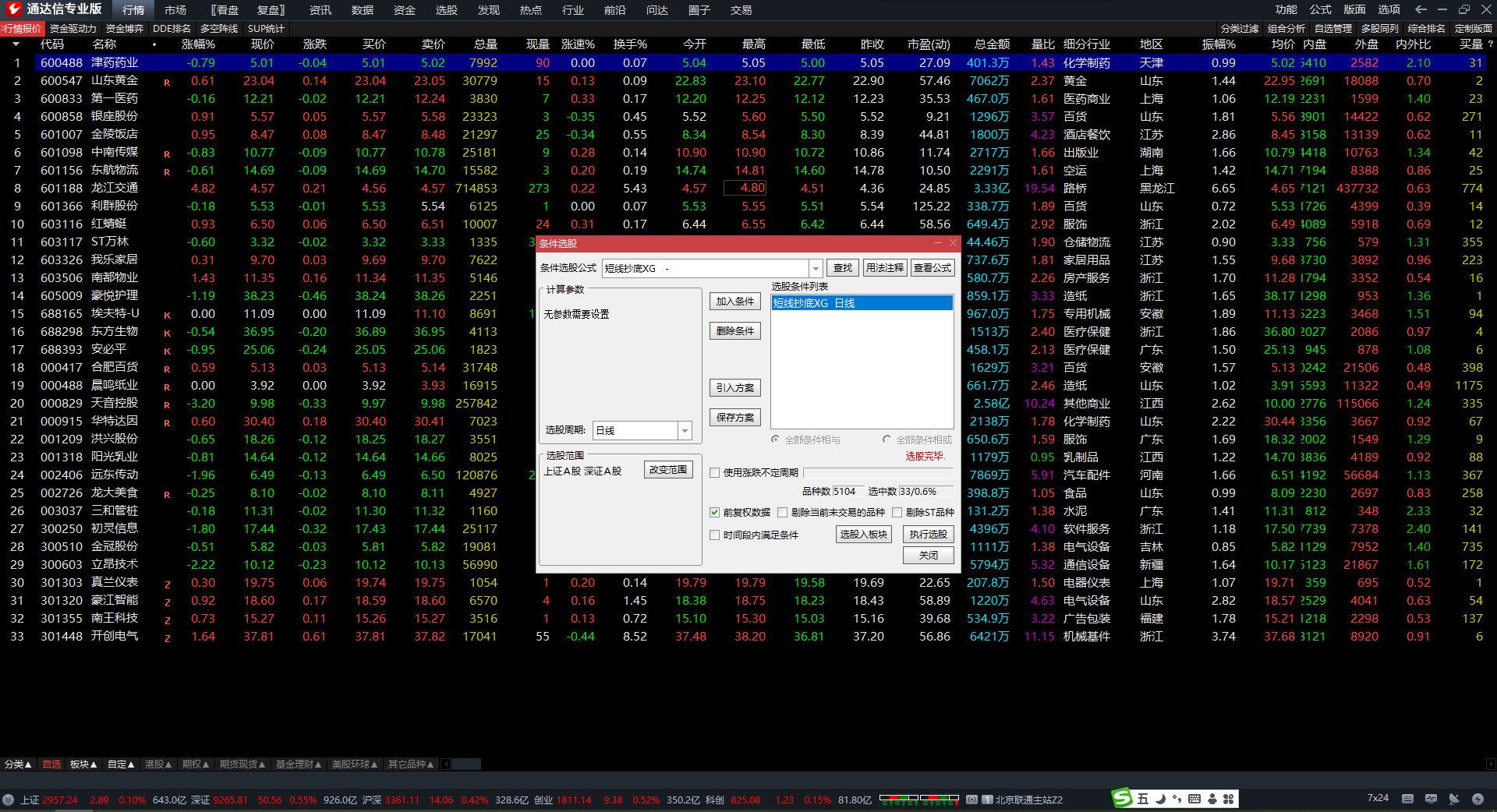Open the system monitor icon in status bar
This screenshot has width=1497, height=812.
(x=1431, y=799)
